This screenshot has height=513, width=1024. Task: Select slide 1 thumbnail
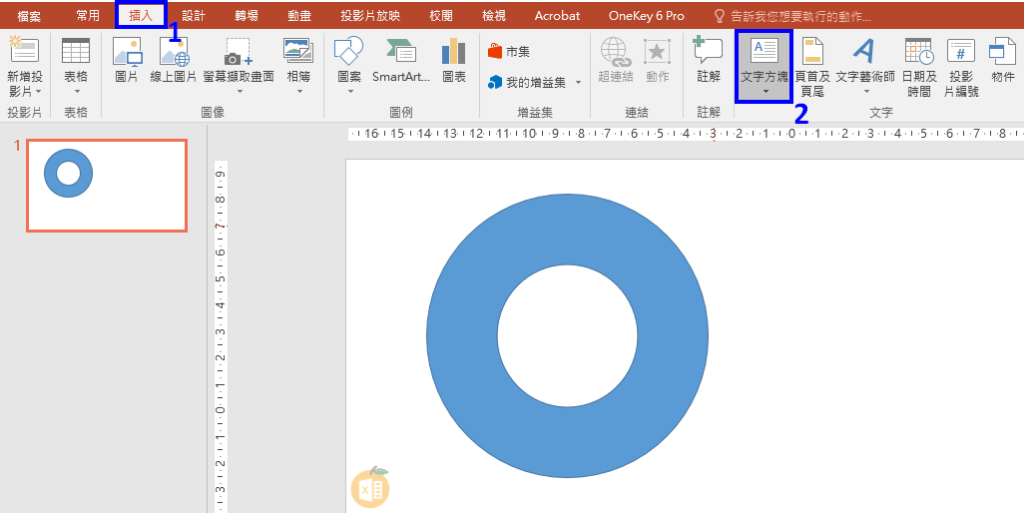pyautogui.click(x=107, y=185)
